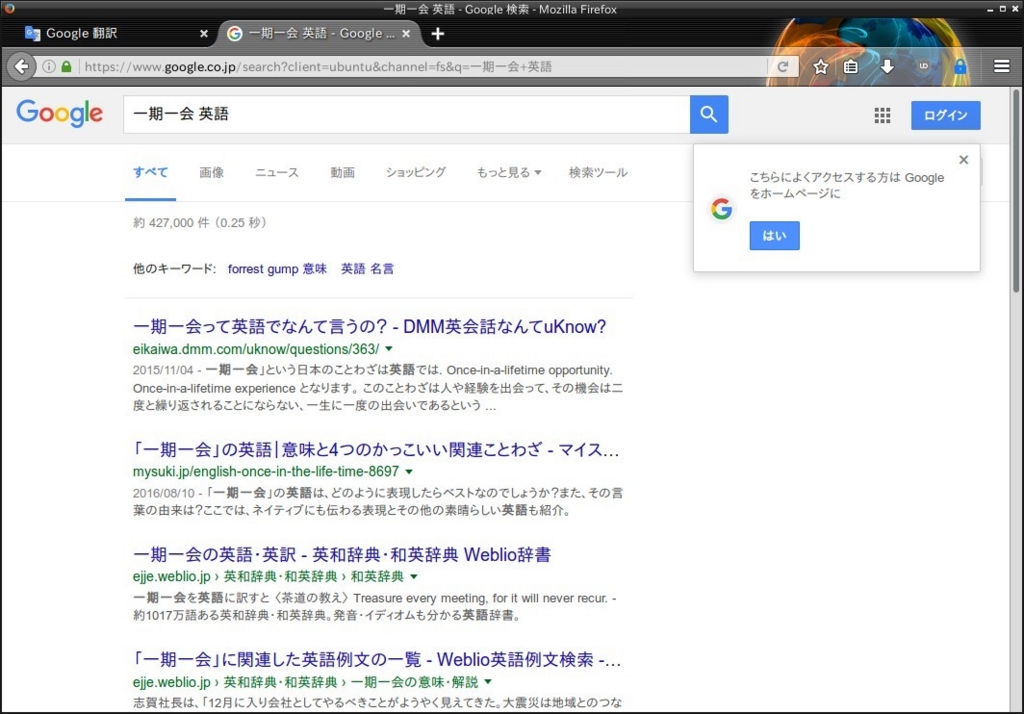Open 検索ツール options
1024x714 pixels.
coord(598,172)
